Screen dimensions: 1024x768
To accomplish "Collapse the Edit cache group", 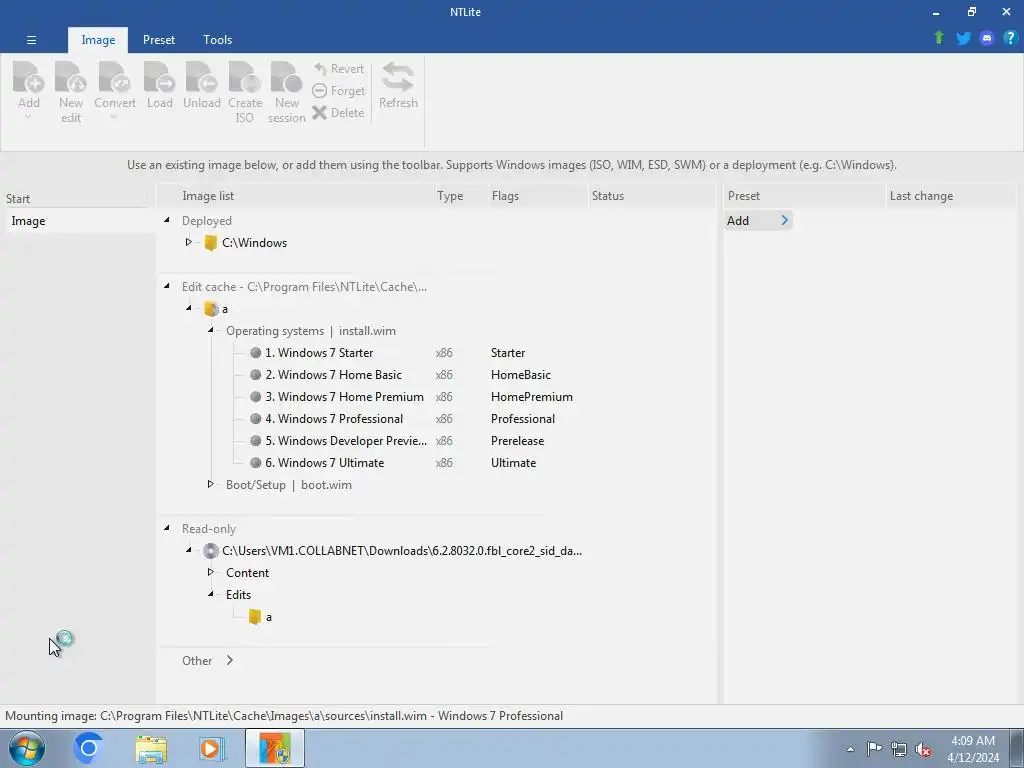I will pyautogui.click(x=167, y=286).
